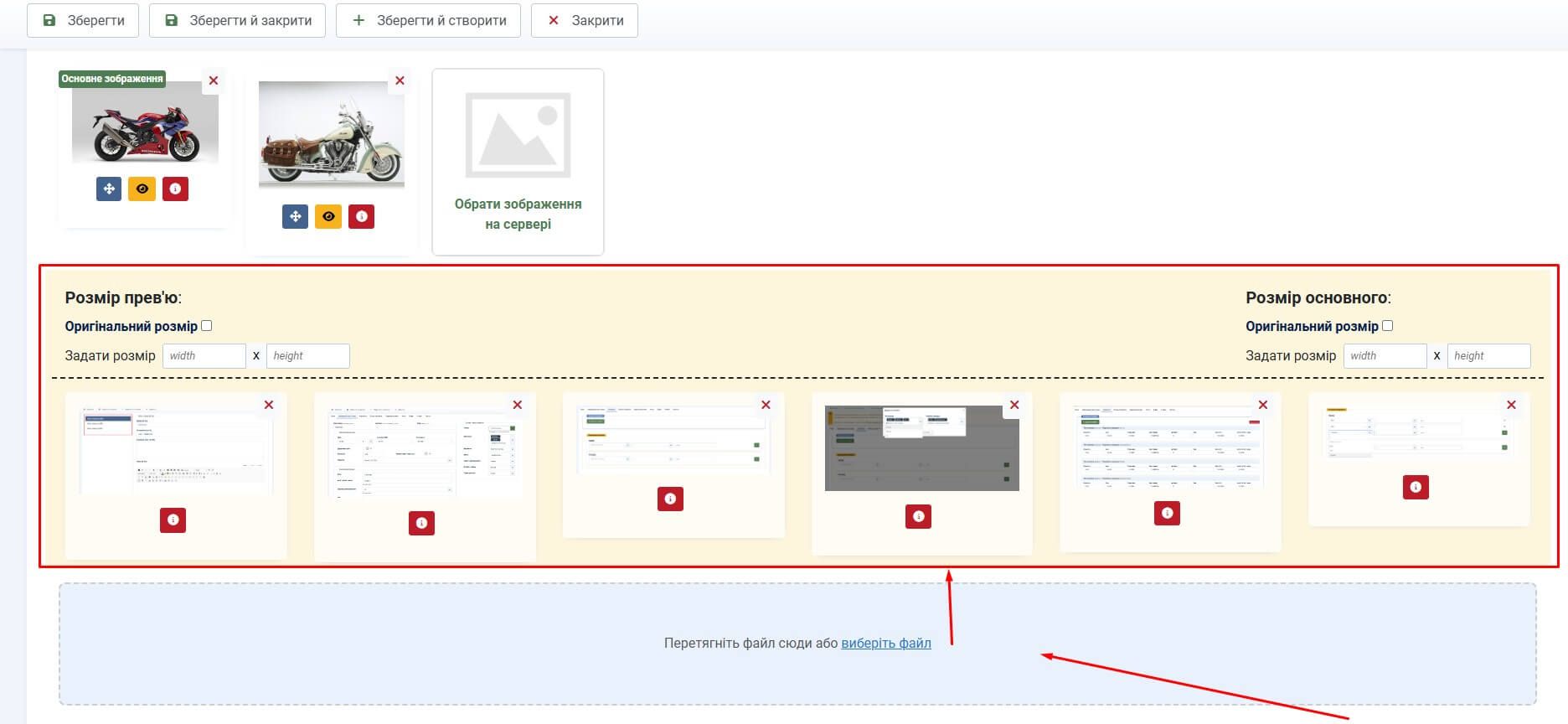
Task: Click the move icon under sport motorcycle image
Action: [x=109, y=189]
